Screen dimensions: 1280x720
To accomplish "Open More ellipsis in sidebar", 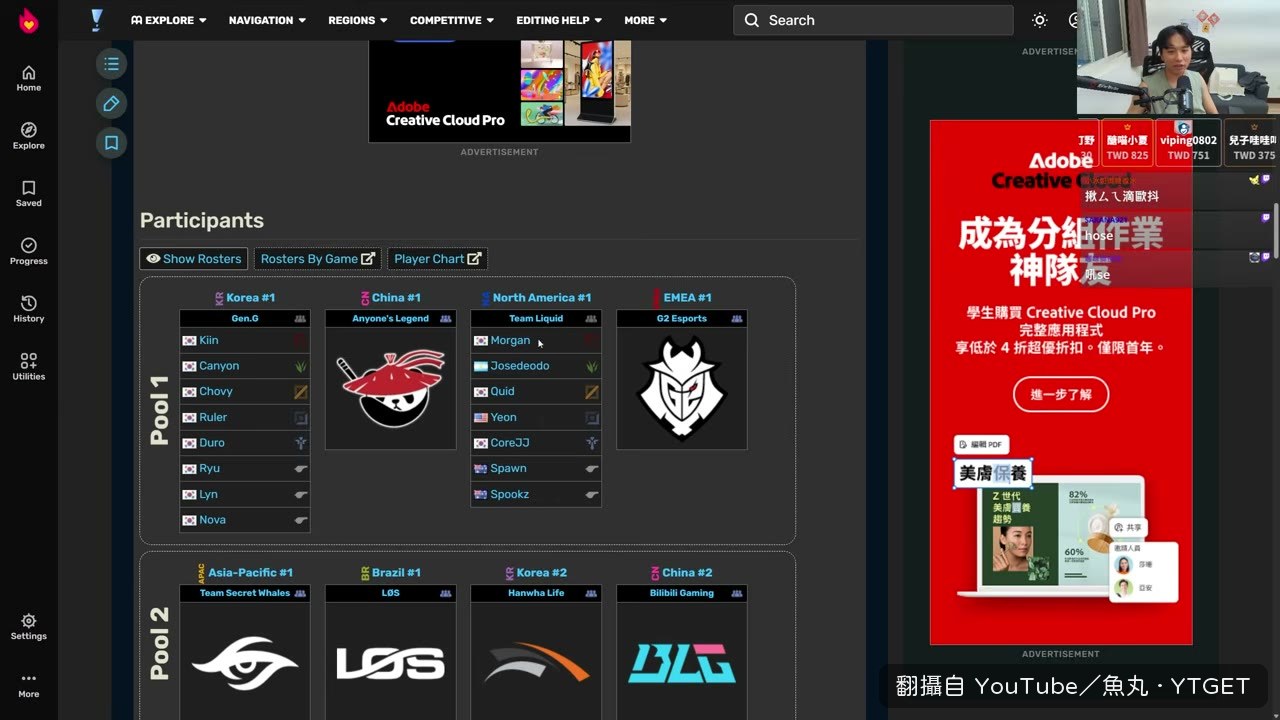I will point(29,684).
